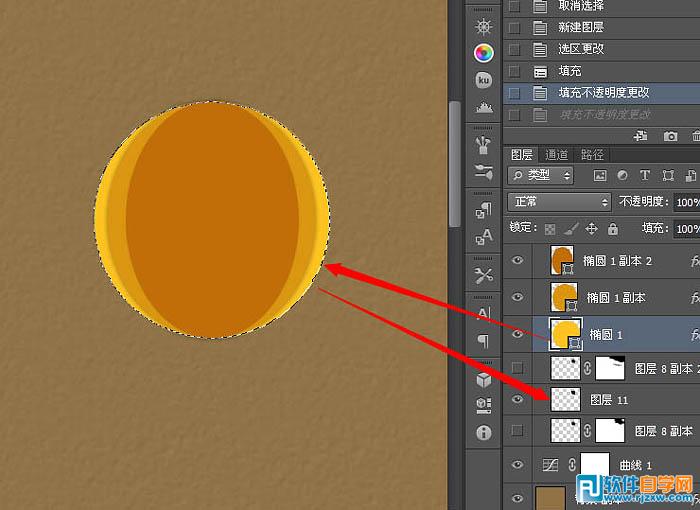Open the Paragraph panel pilcrow icon
This screenshot has width=700, height=510.
pos(483,341)
